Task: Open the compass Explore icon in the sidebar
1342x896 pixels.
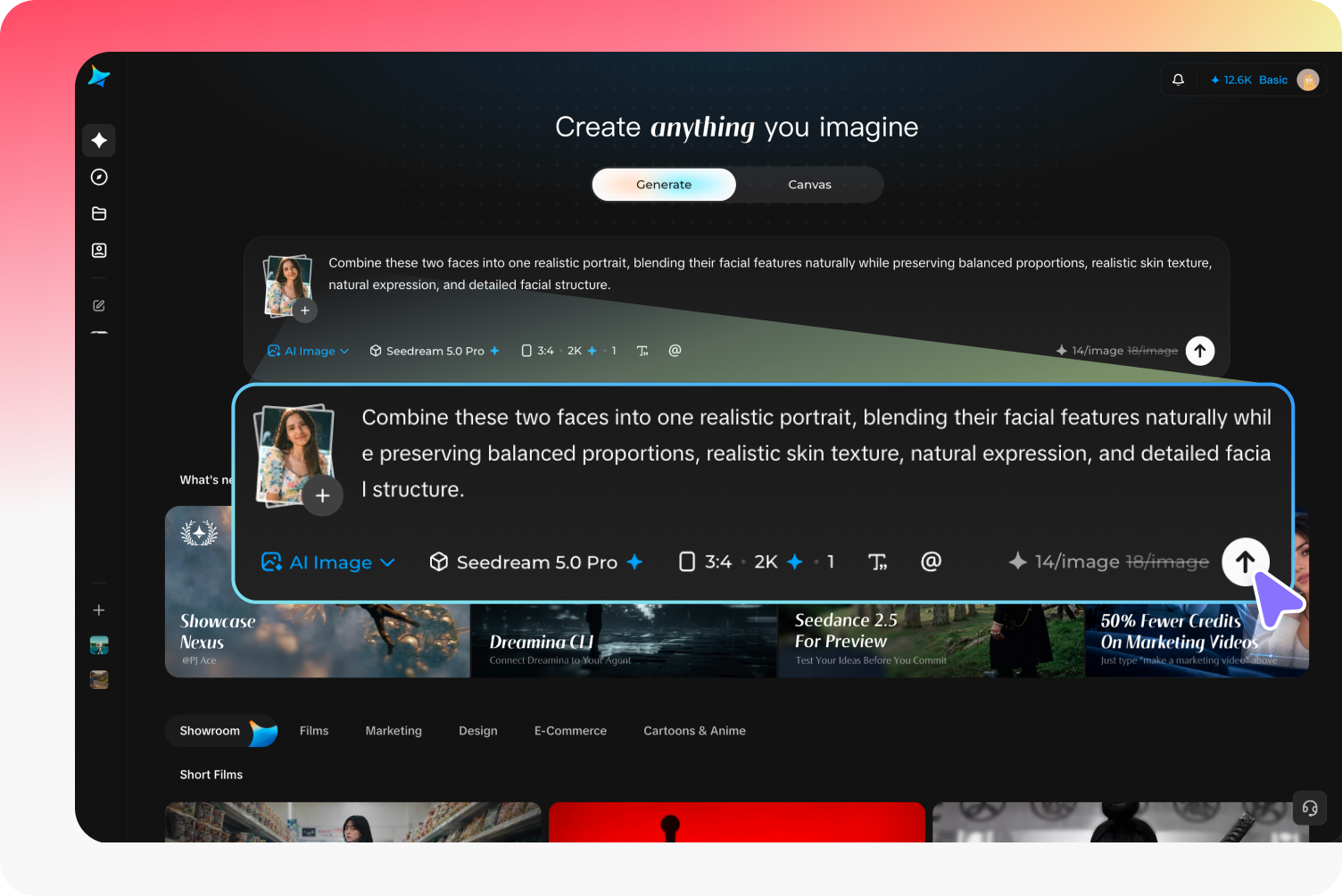Action: 99,177
